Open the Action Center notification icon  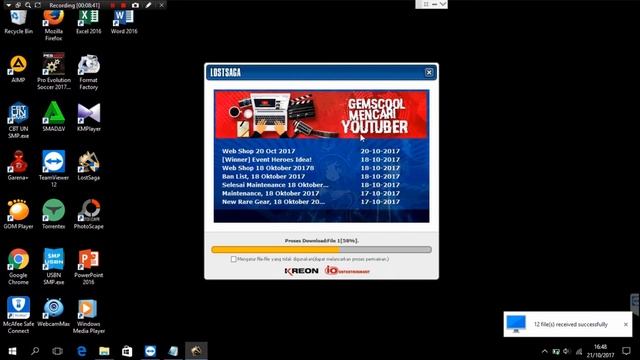[626, 351]
